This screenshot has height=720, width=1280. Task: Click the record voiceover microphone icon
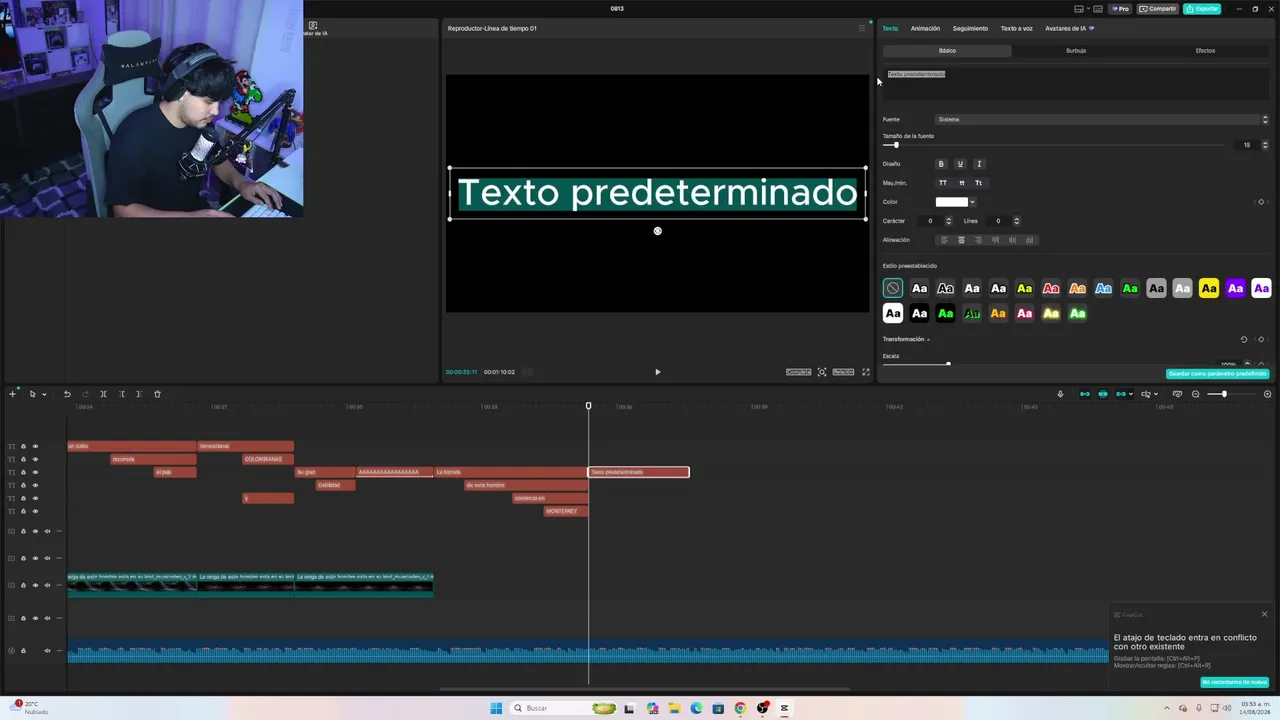pyautogui.click(x=1060, y=394)
